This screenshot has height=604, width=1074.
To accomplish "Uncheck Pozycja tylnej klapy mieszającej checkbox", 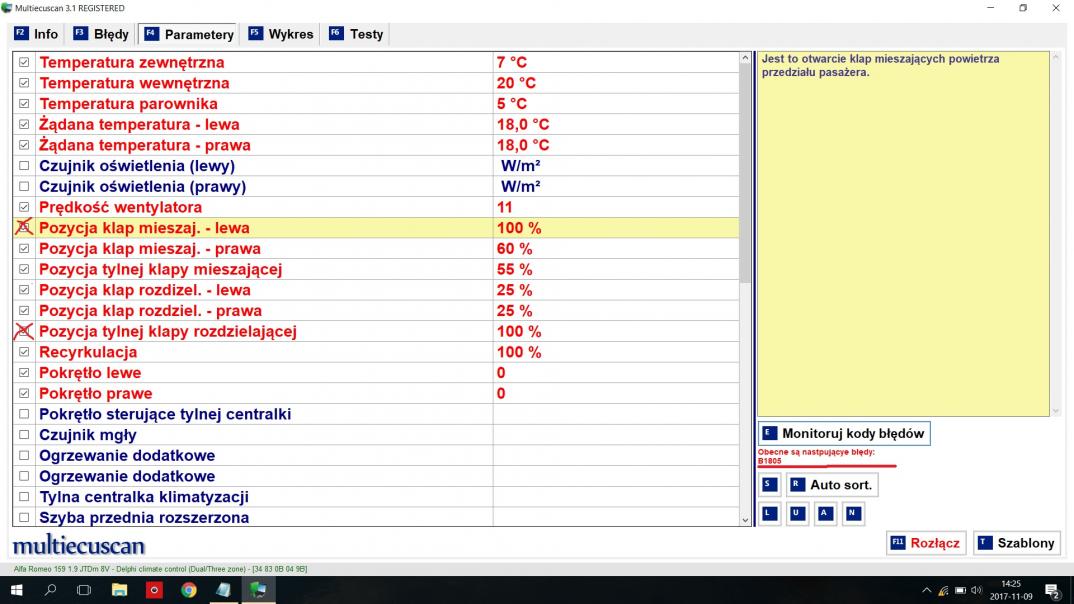I will [24, 269].
